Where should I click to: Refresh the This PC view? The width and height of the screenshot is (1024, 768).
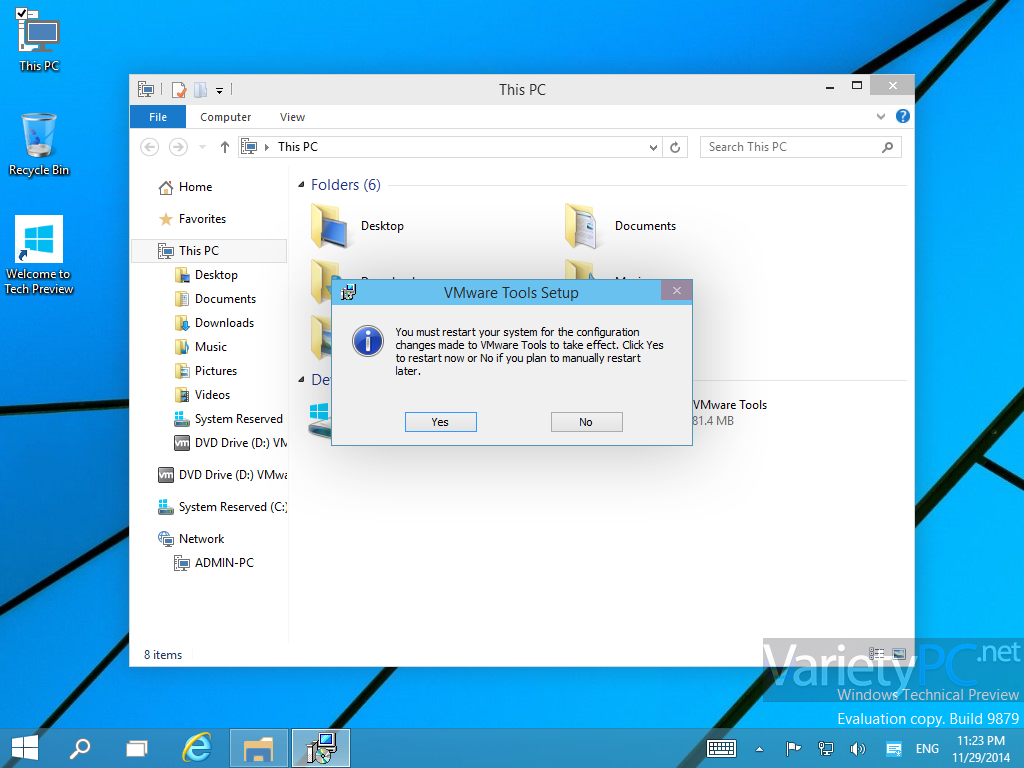(x=675, y=148)
